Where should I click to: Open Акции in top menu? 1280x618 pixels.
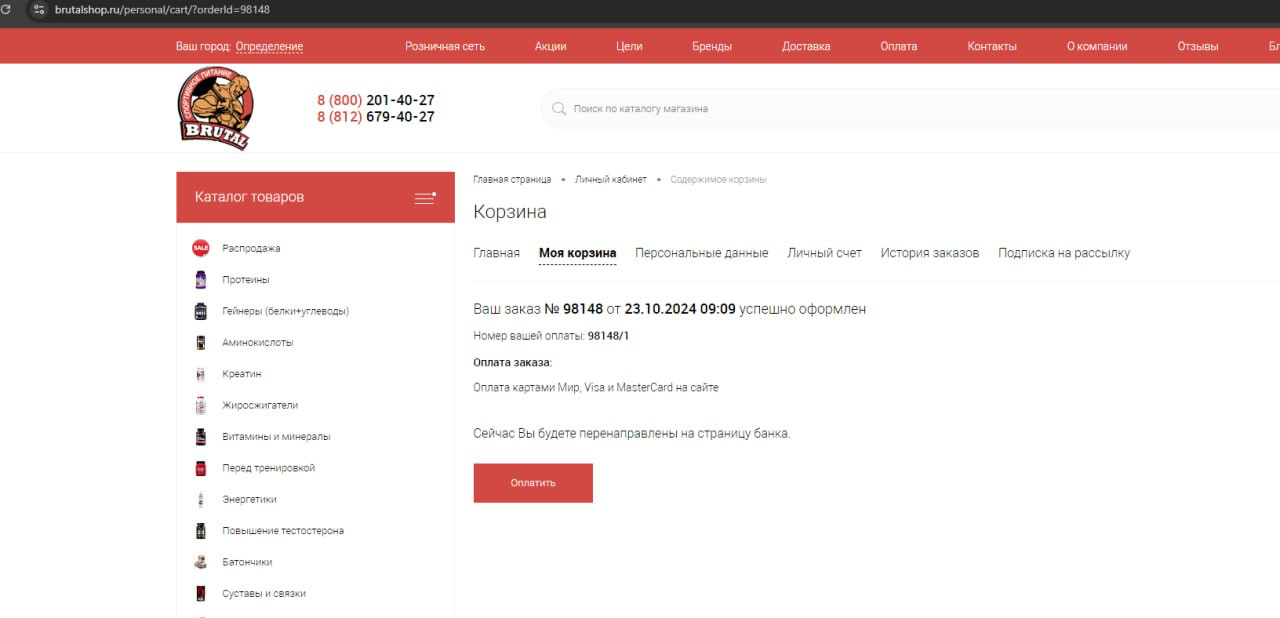tap(551, 46)
